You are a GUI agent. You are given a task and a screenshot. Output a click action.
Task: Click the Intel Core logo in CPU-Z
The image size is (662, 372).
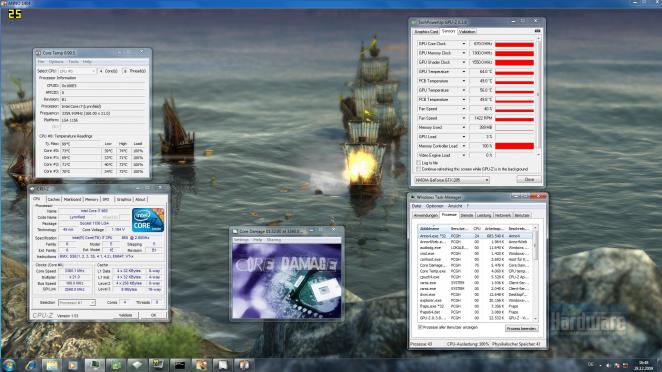coord(148,220)
